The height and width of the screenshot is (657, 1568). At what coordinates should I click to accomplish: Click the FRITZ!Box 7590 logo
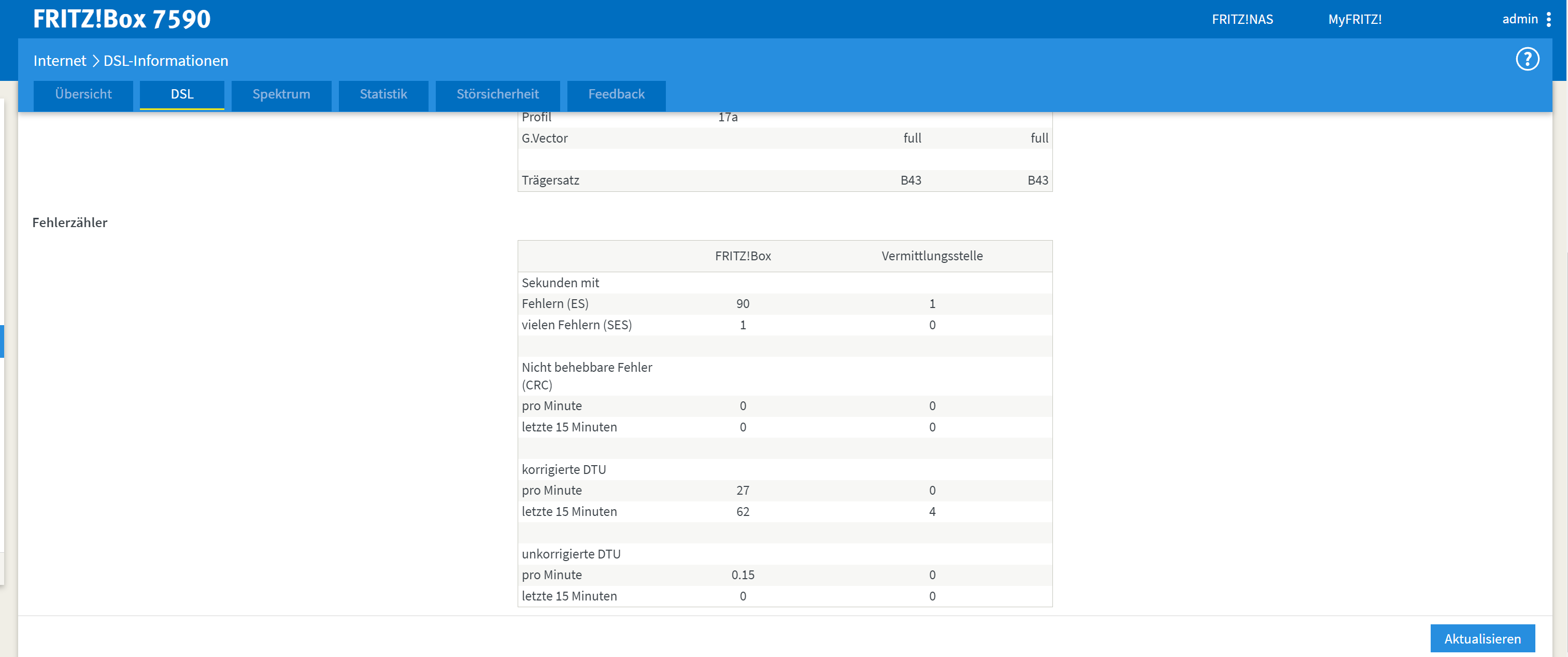coord(122,19)
